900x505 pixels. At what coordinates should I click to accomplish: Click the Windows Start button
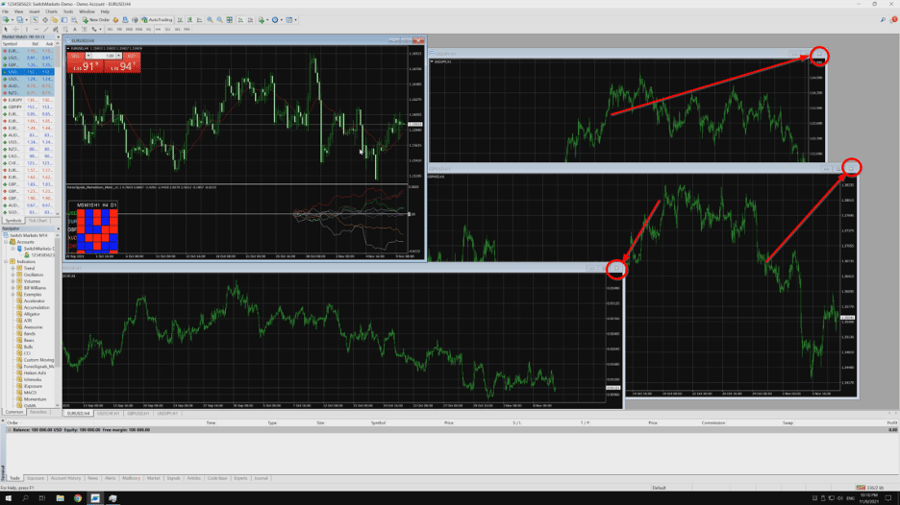(x=8, y=498)
